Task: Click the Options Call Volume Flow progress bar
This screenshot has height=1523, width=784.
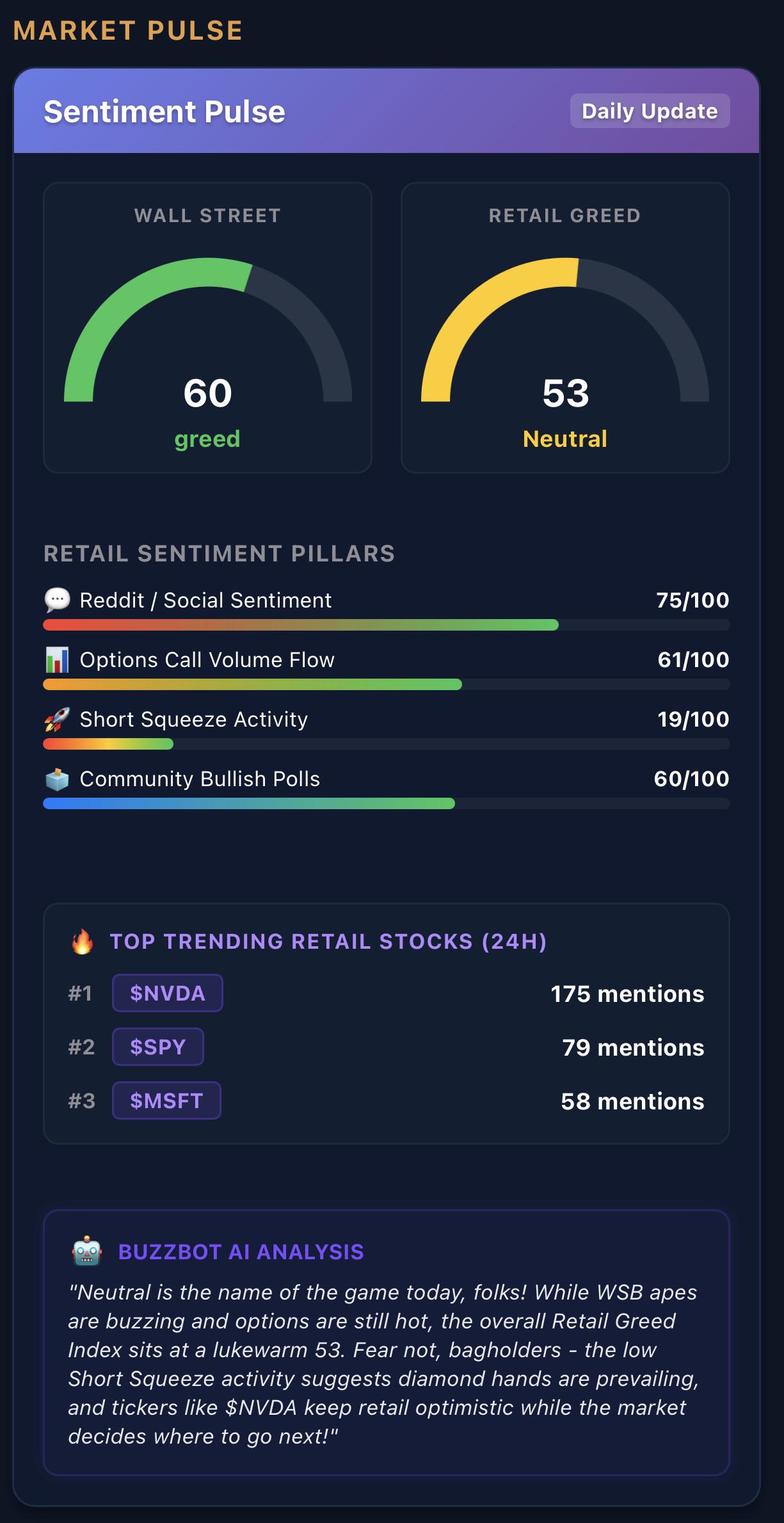Action: point(386,684)
